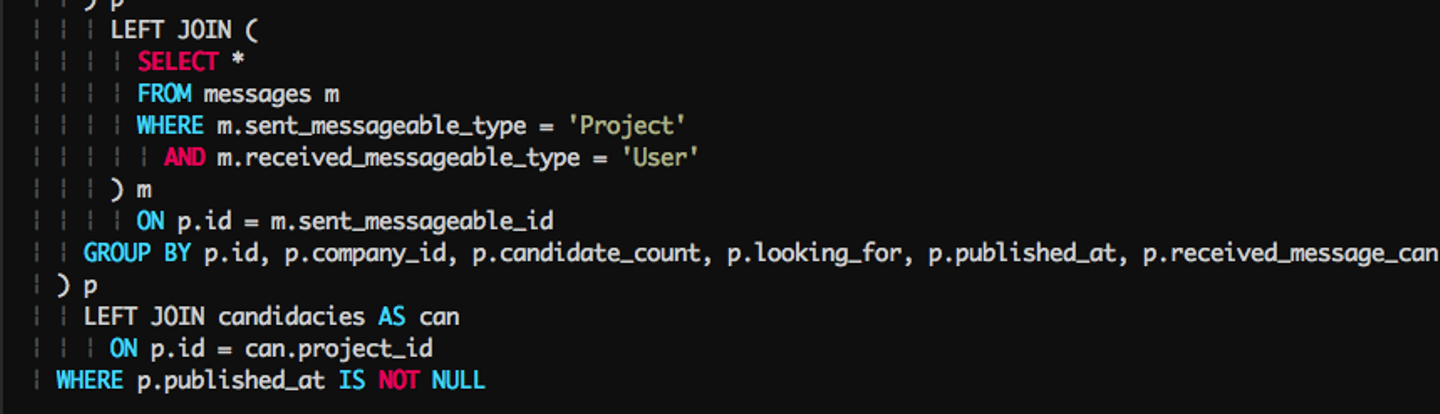Screen dimensions: 1440x414
Task: Click the messages table name
Action: [x=258, y=94]
